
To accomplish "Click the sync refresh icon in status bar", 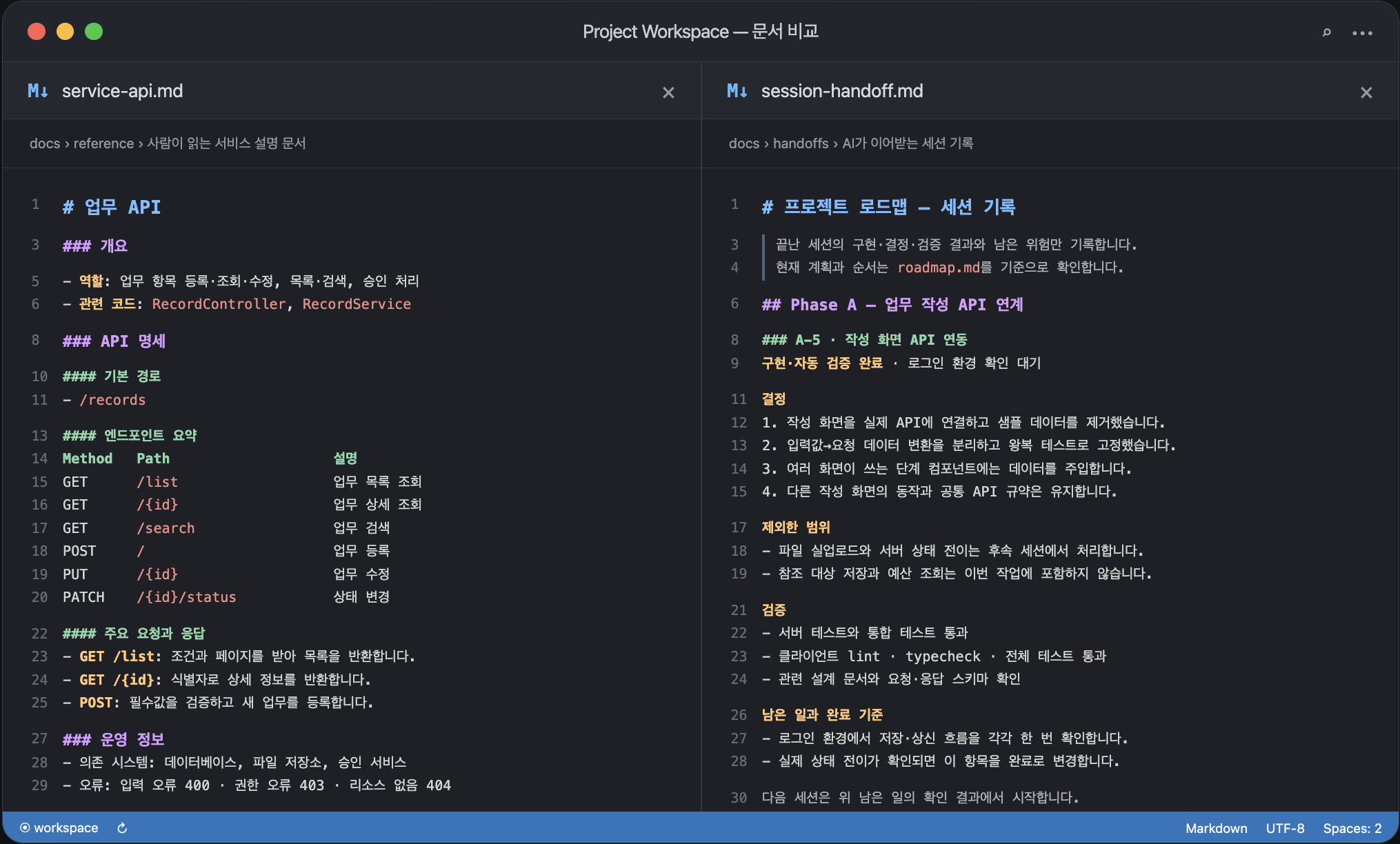I will pos(122,828).
